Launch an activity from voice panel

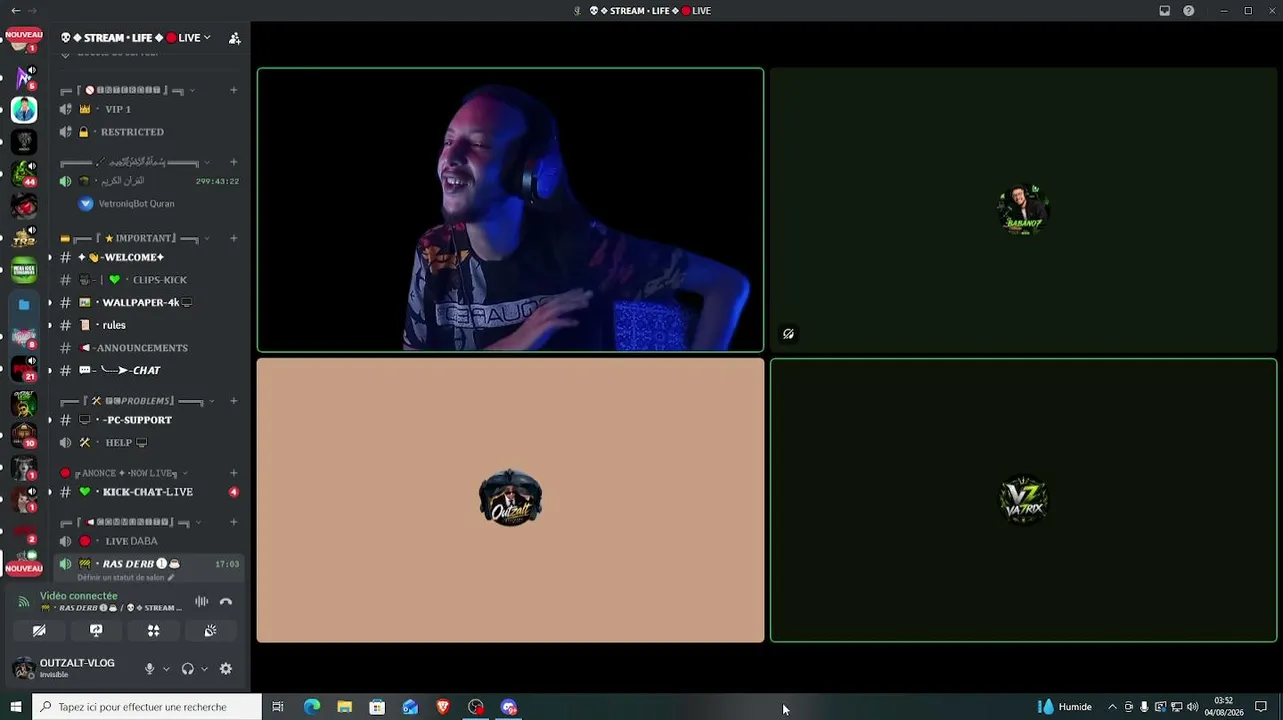153,631
